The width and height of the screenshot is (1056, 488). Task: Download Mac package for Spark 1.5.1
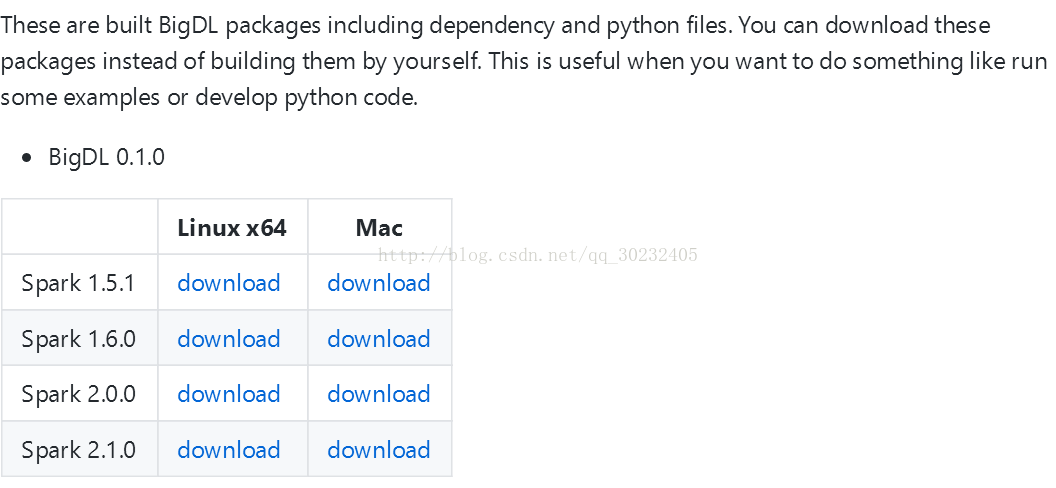pos(379,283)
